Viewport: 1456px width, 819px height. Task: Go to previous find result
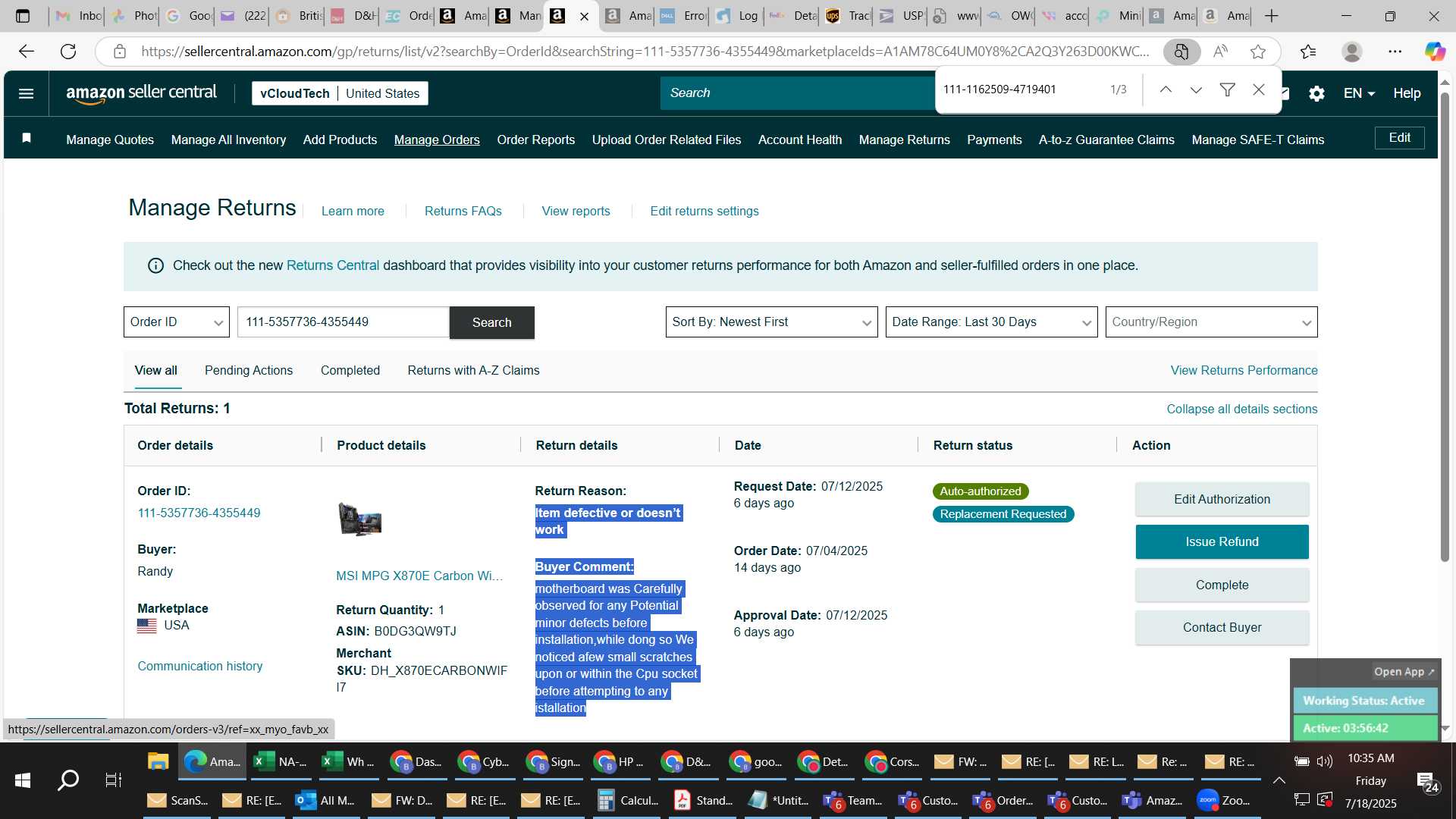(1166, 89)
